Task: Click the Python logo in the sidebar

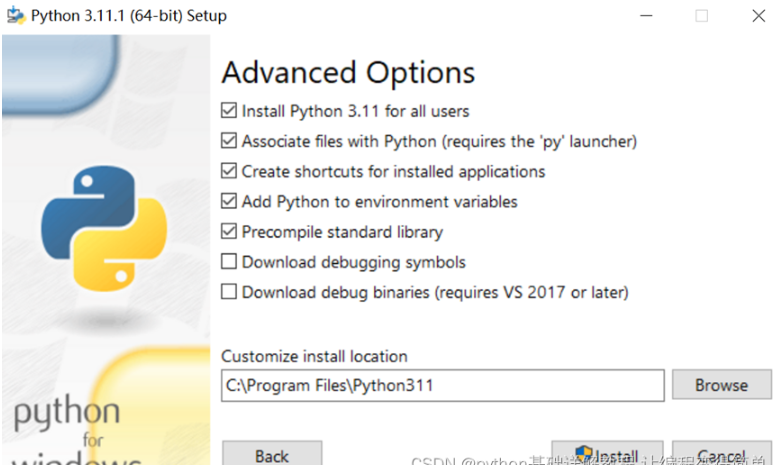Action: [104, 228]
